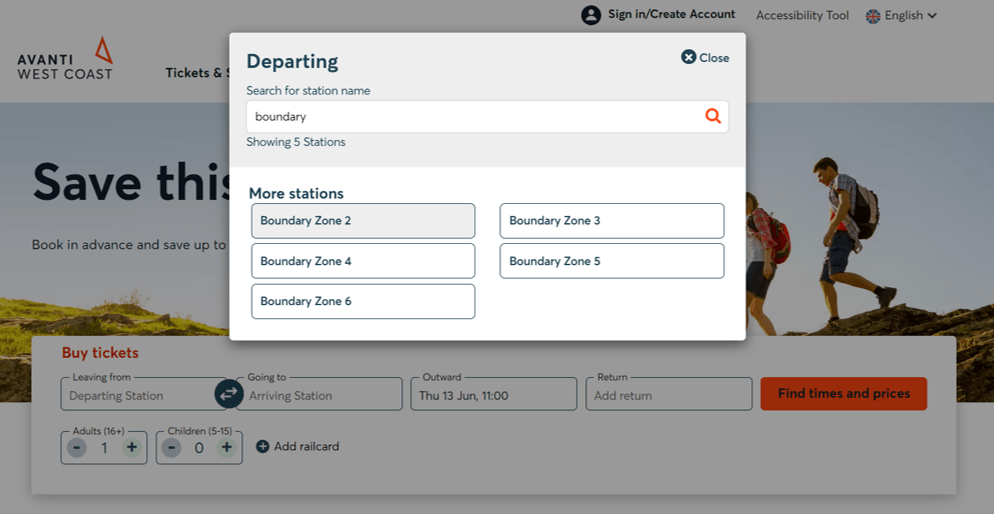Image resolution: width=994 pixels, height=514 pixels.
Task: Choose Boundary Zone 5 from results
Action: tap(611, 261)
